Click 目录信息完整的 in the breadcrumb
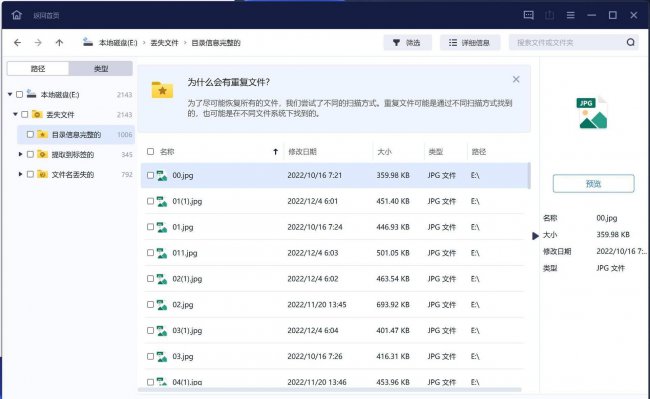The height and width of the screenshot is (399, 650). (x=216, y=43)
